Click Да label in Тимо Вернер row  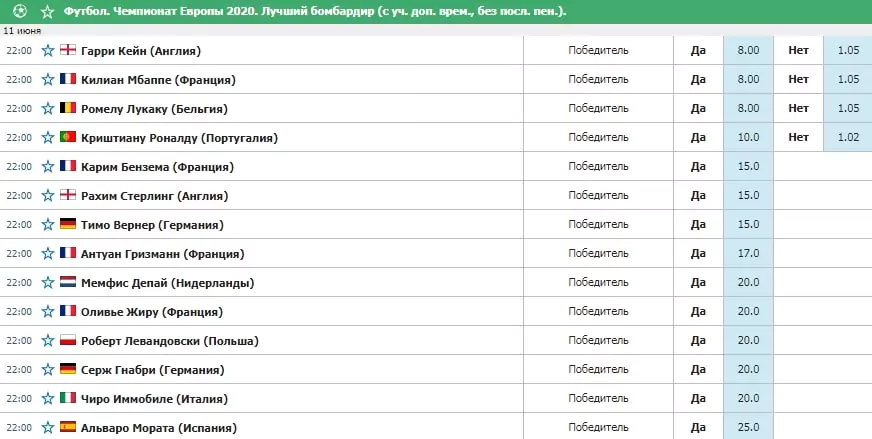tap(698, 224)
